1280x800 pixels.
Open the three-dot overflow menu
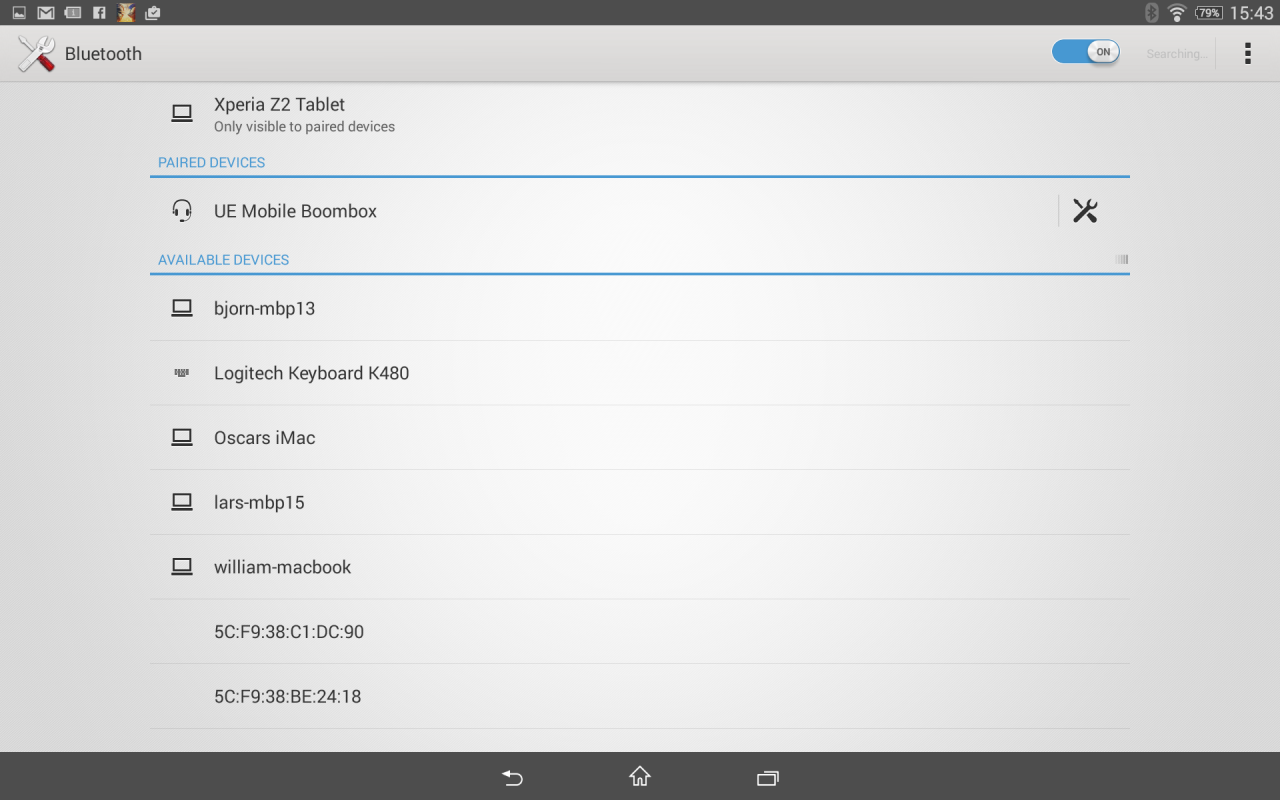click(1247, 54)
